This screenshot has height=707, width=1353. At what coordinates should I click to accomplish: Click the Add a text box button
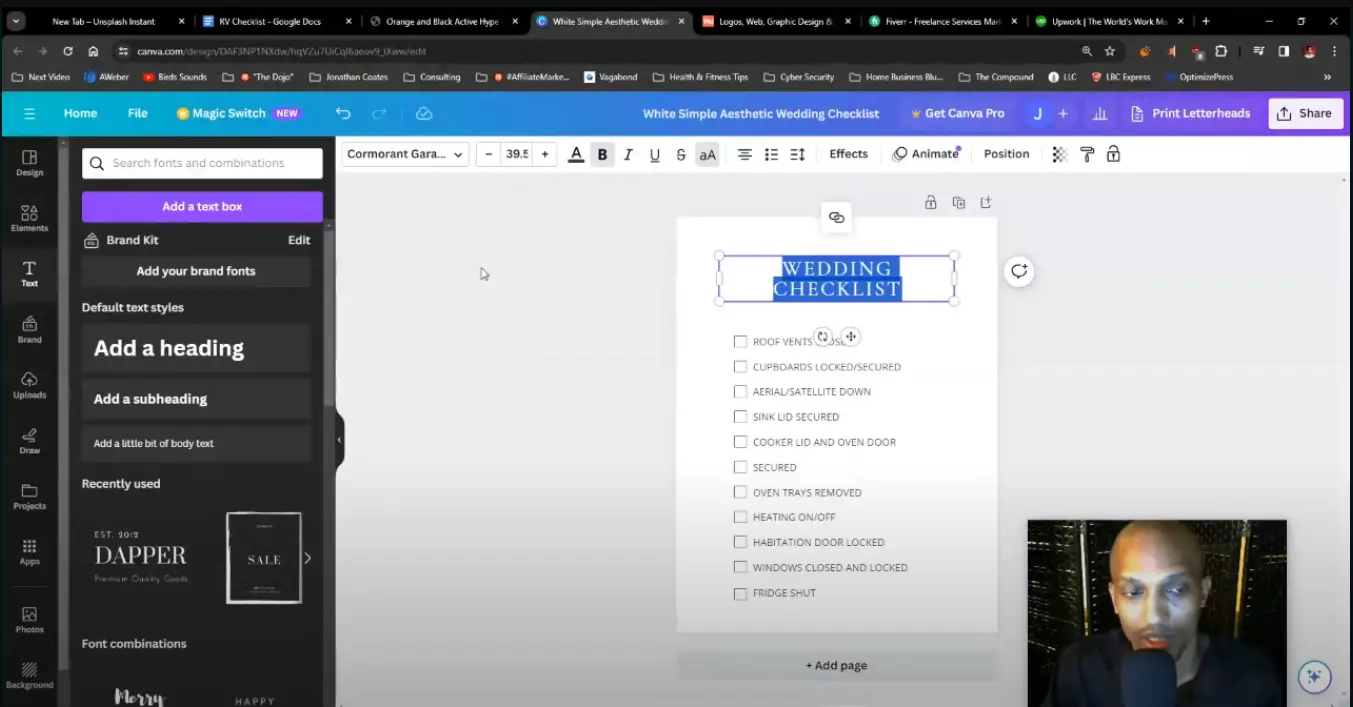pos(201,206)
